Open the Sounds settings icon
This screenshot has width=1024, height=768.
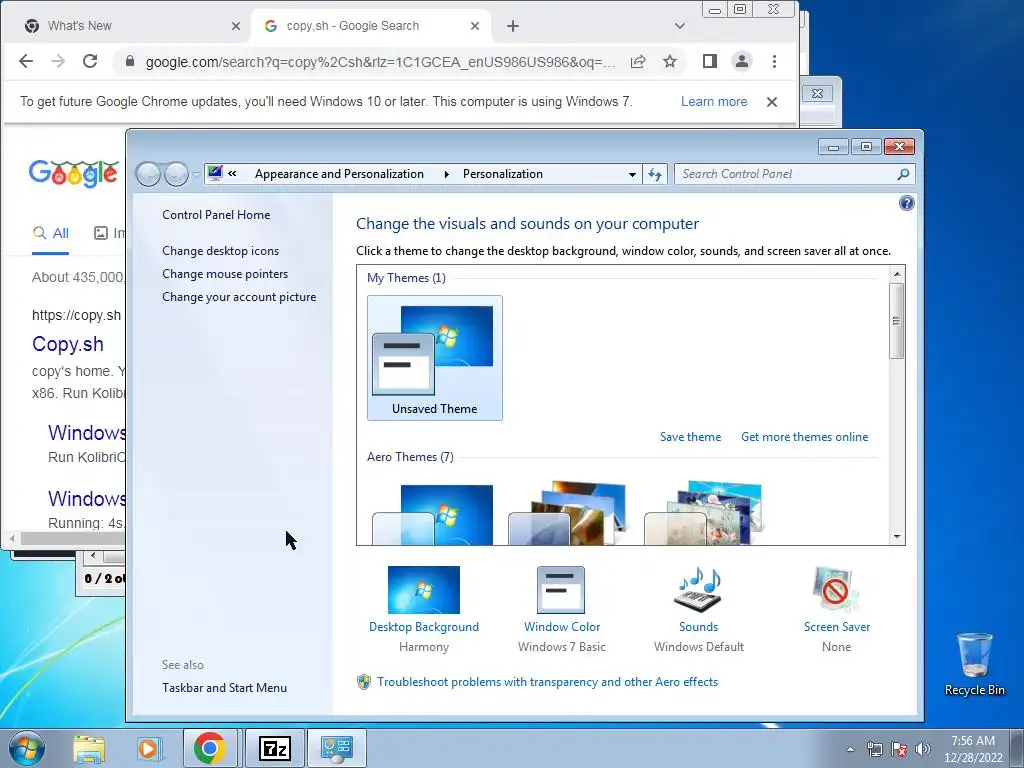pyautogui.click(x=698, y=590)
